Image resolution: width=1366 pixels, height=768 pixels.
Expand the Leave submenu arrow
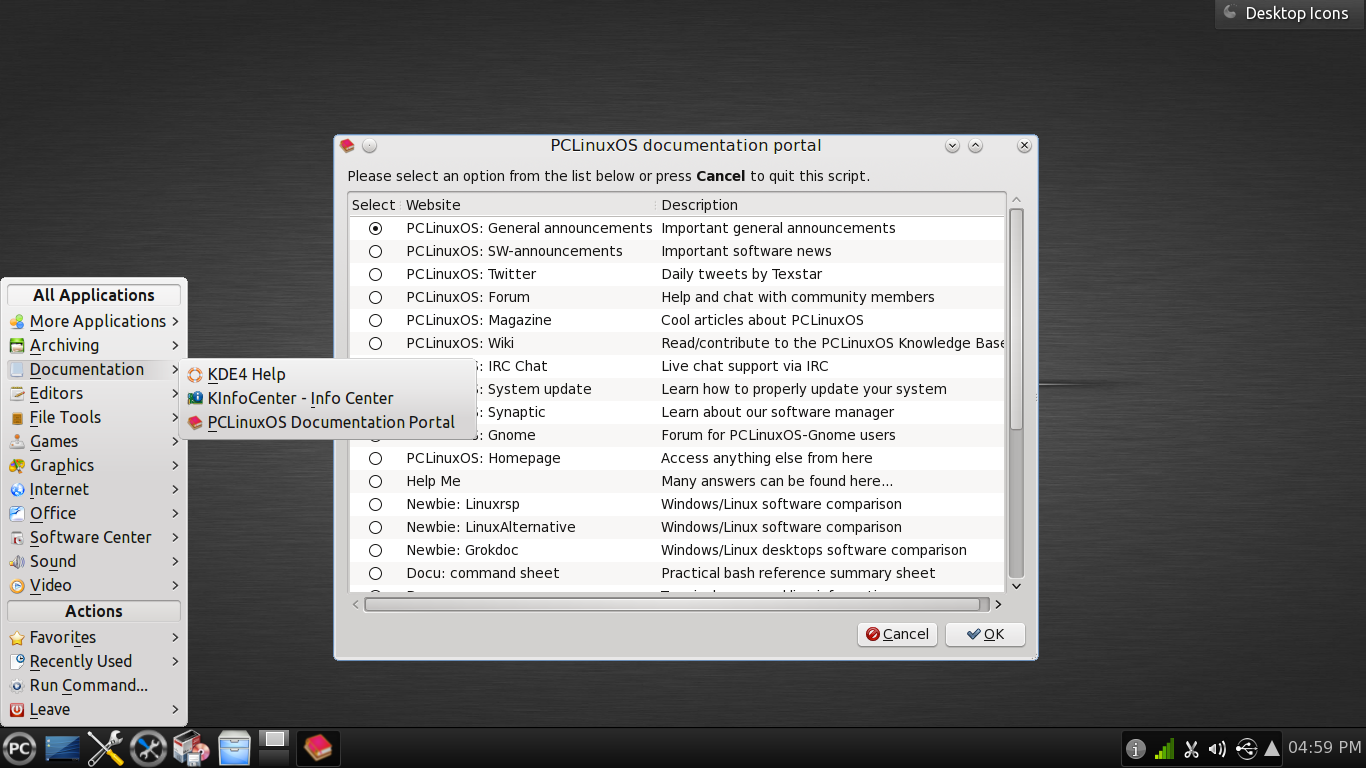tap(175, 709)
